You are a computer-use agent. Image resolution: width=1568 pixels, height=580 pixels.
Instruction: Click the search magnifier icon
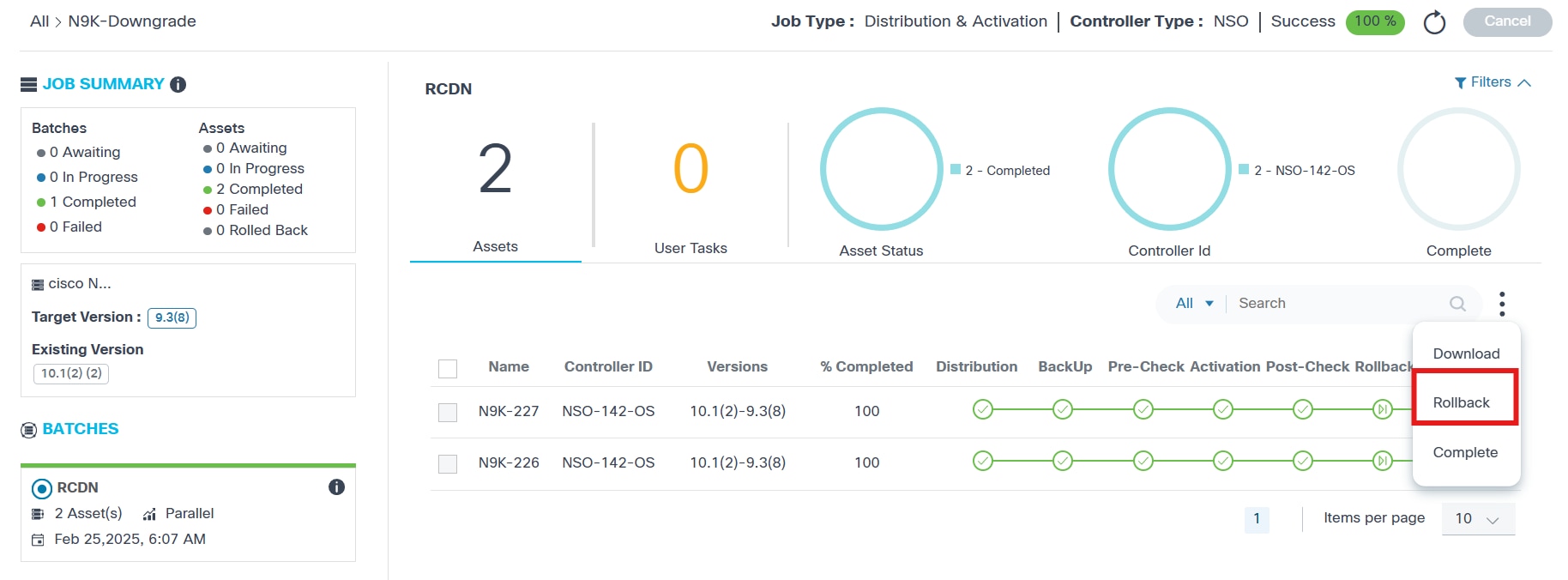[x=1457, y=304]
